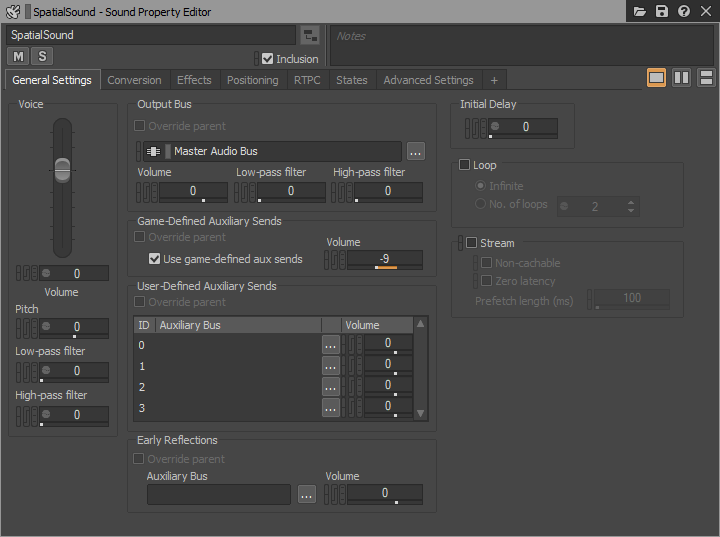Click Voice Low-pass filter value field
The image size is (720, 537).
point(74,372)
